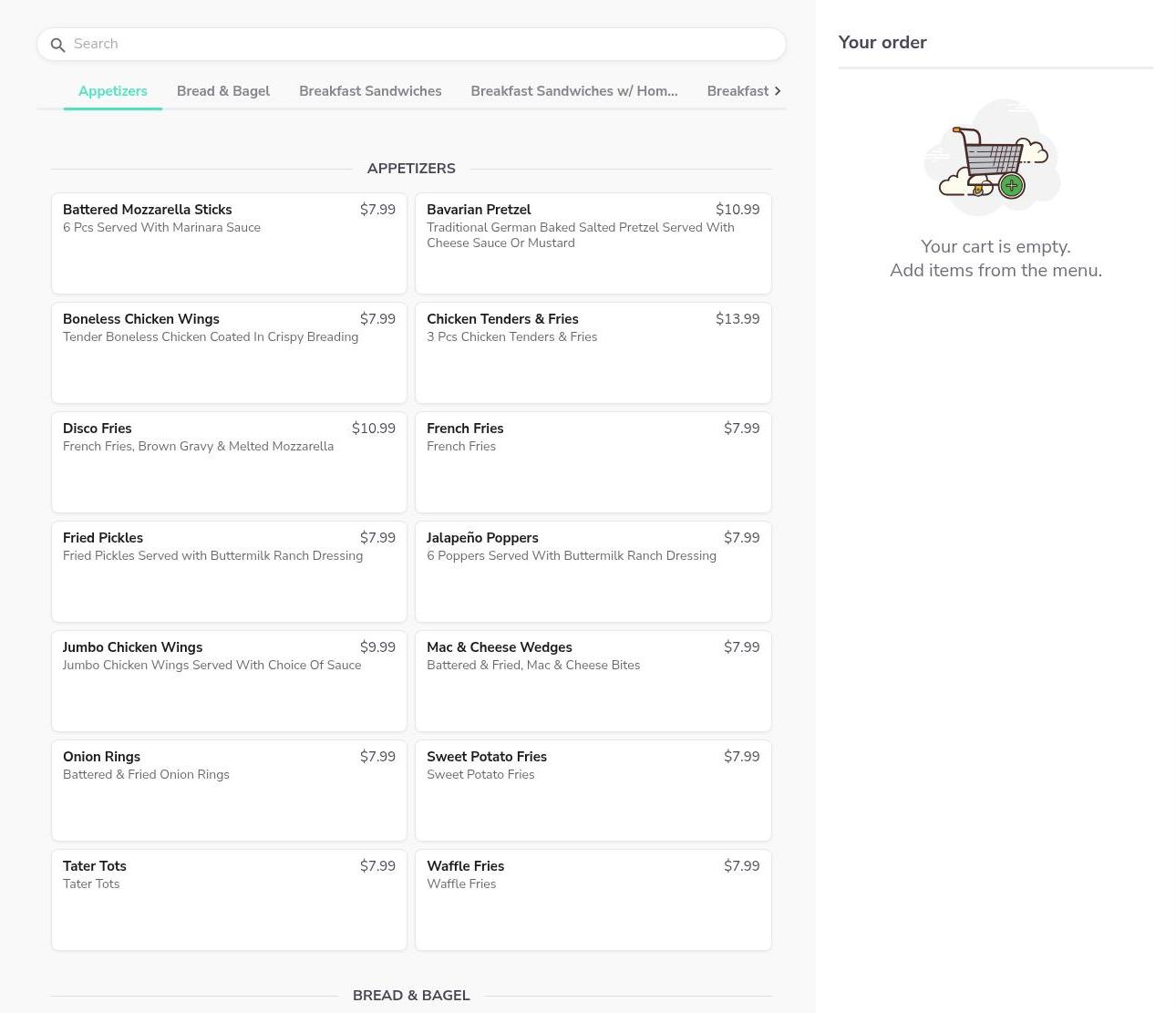Select Mac & Cheese Wedges item
Screen dimensions: 1176x1013
click(593, 680)
